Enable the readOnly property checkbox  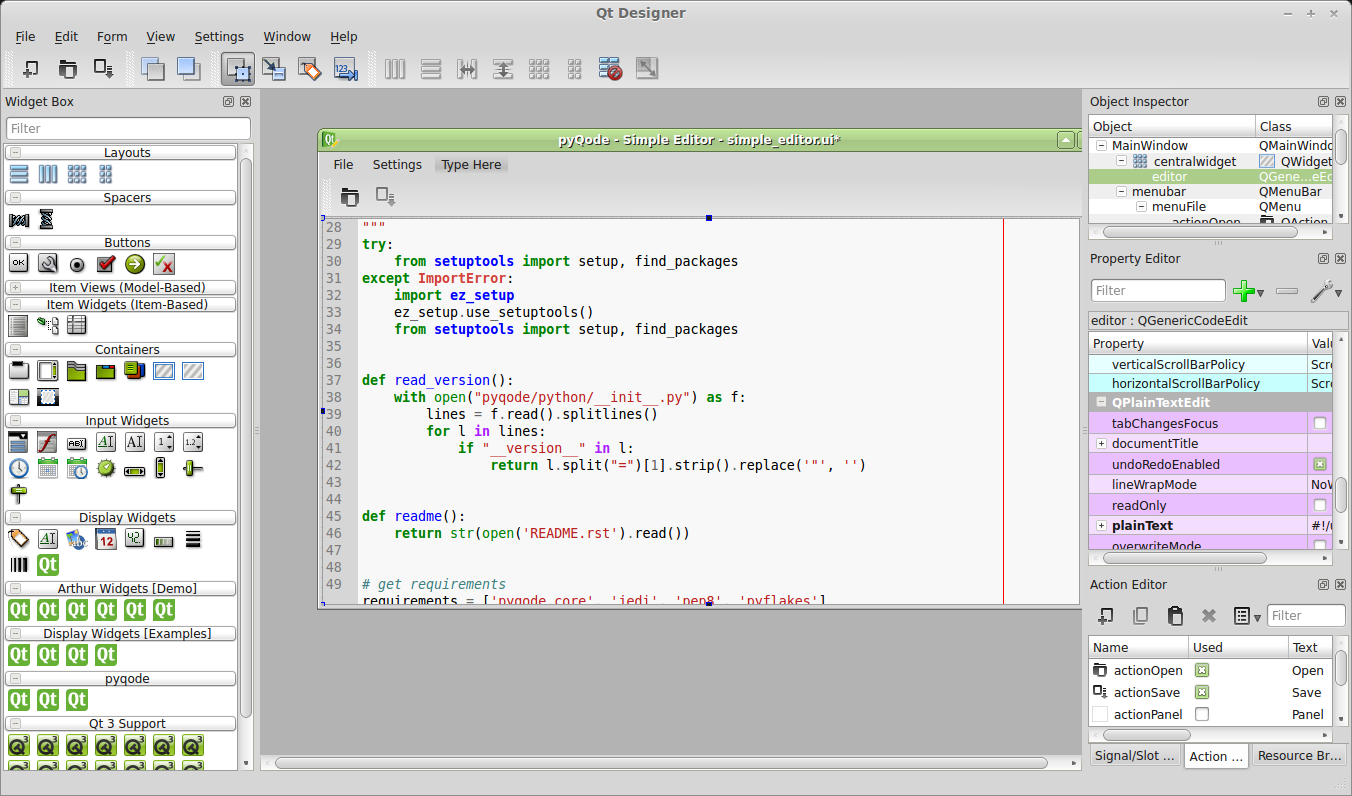1319,506
